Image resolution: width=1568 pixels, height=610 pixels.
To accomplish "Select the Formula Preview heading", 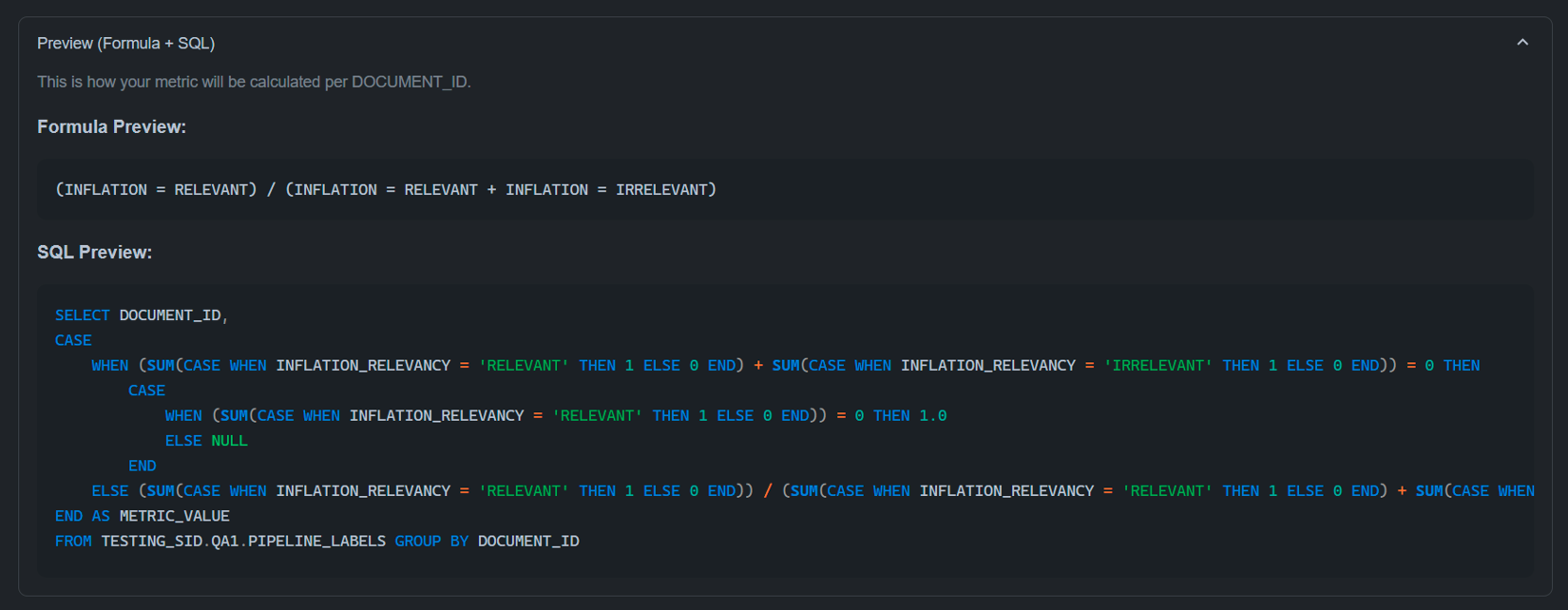I will tap(111, 127).
